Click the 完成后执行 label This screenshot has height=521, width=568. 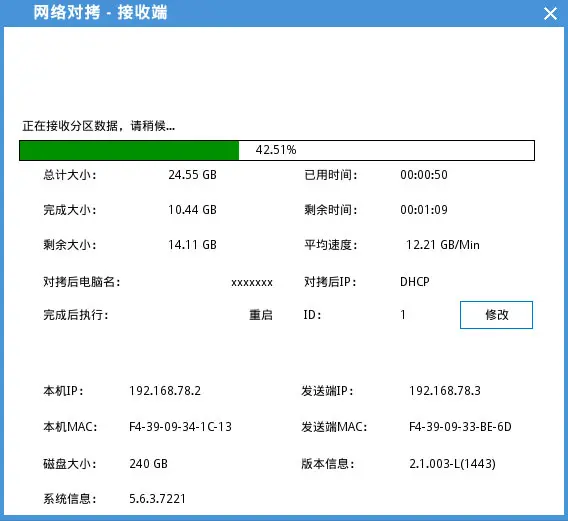click(x=76, y=315)
